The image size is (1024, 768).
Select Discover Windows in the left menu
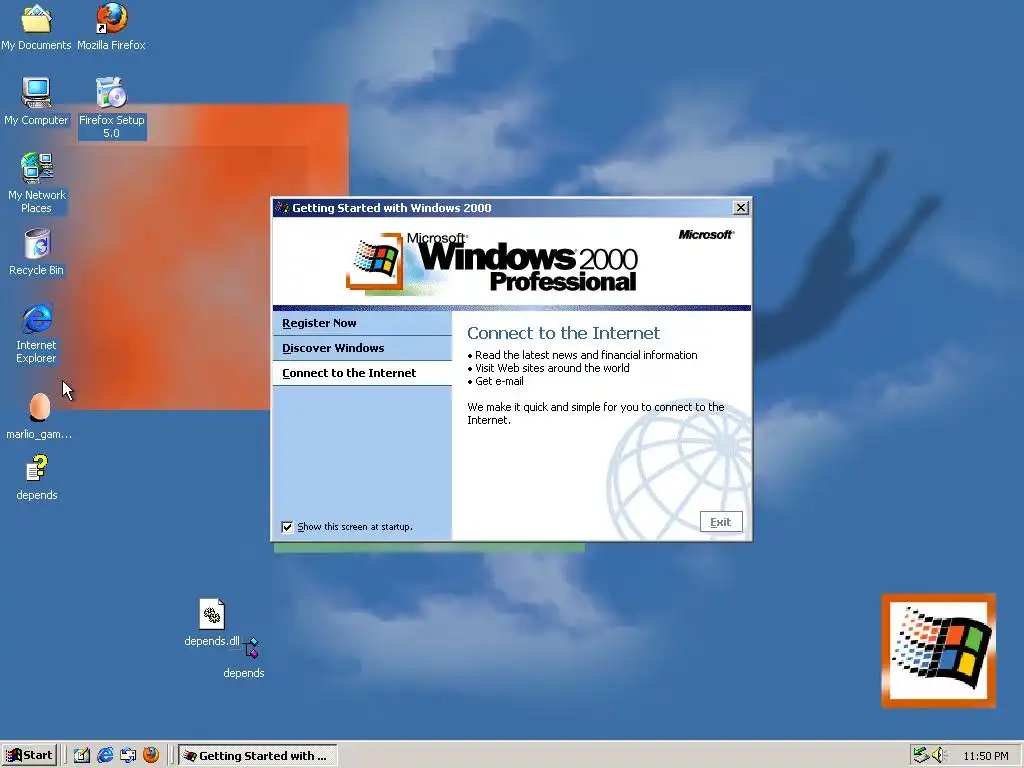point(362,348)
